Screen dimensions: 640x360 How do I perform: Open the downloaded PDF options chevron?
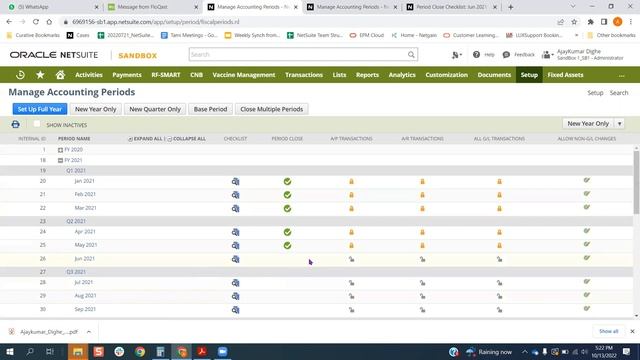89,332
